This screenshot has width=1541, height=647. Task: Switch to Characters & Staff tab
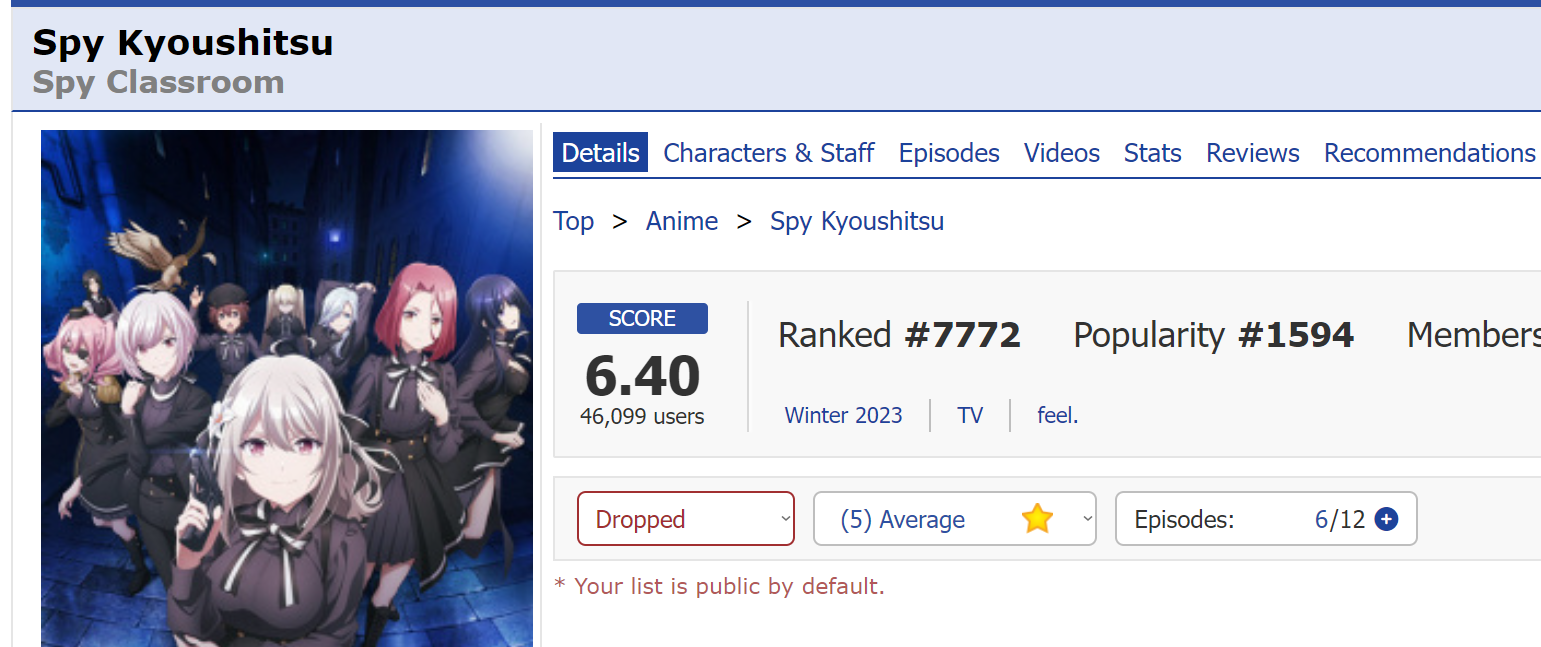pyautogui.click(x=769, y=153)
